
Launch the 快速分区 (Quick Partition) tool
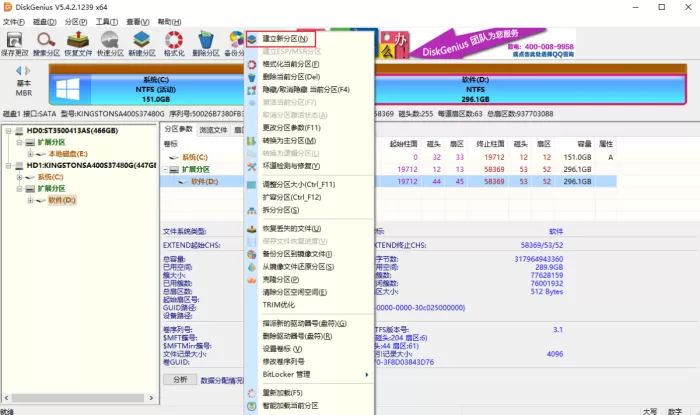110,44
